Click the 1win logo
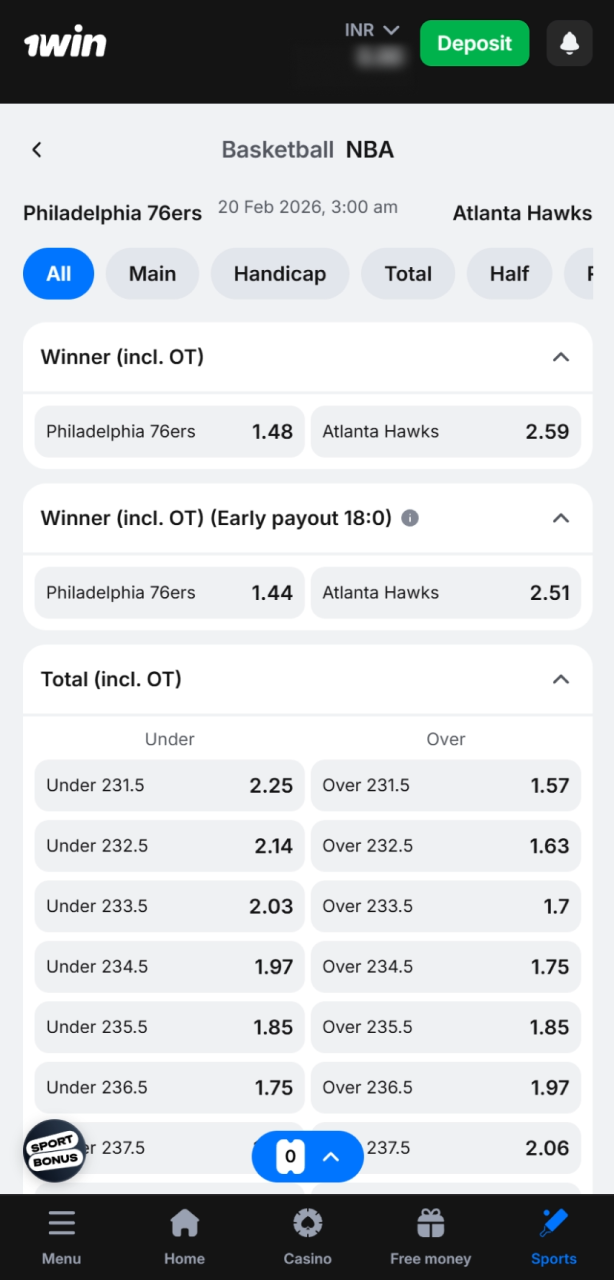Image resolution: width=614 pixels, height=1280 pixels. 64,41
